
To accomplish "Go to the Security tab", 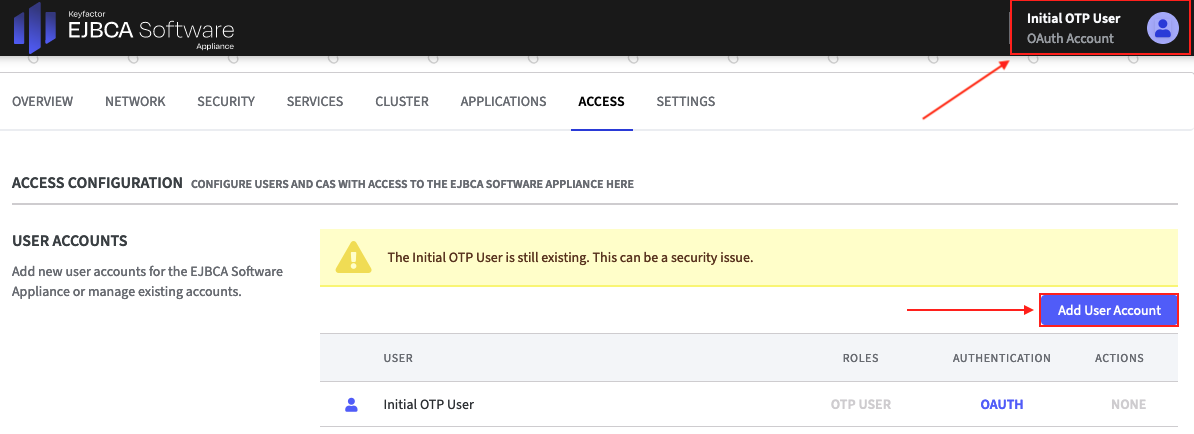I will (x=226, y=101).
